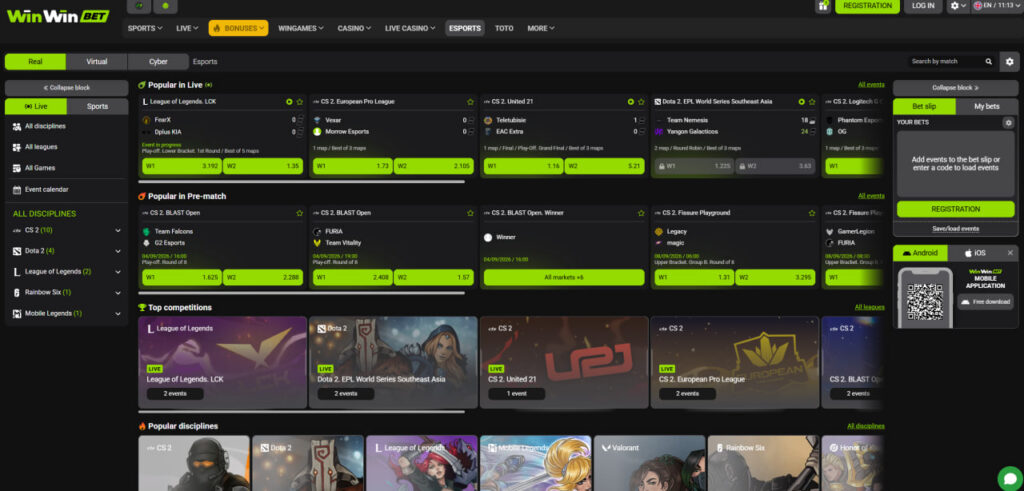
Task: Watch the CS 2 United 21 live stream
Action: tap(631, 102)
